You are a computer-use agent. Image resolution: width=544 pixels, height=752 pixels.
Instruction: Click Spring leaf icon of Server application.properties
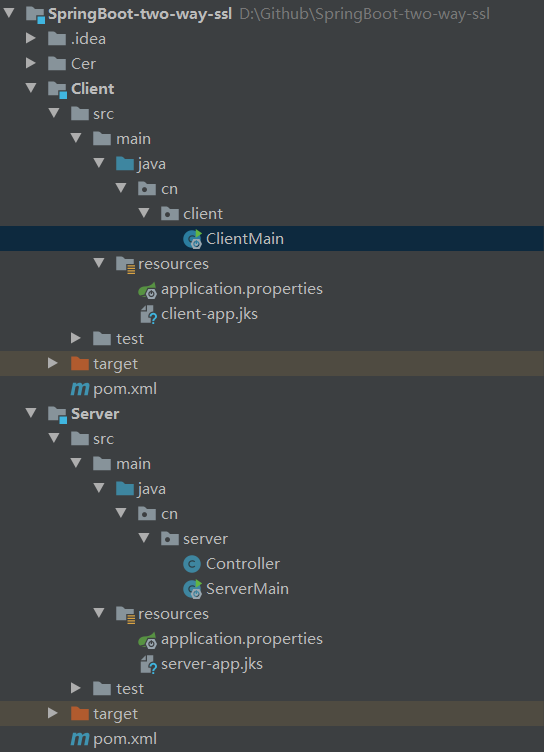click(148, 640)
